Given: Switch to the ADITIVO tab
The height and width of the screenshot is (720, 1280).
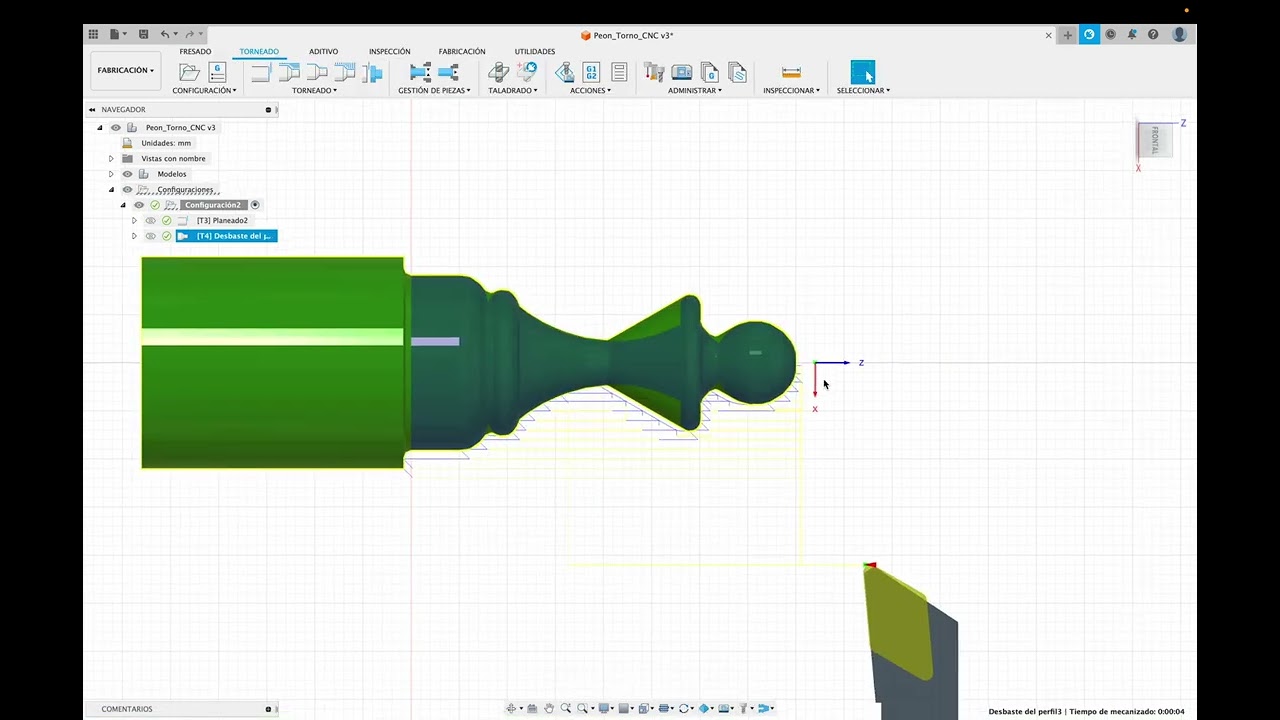Looking at the screenshot, I should click(x=323, y=51).
